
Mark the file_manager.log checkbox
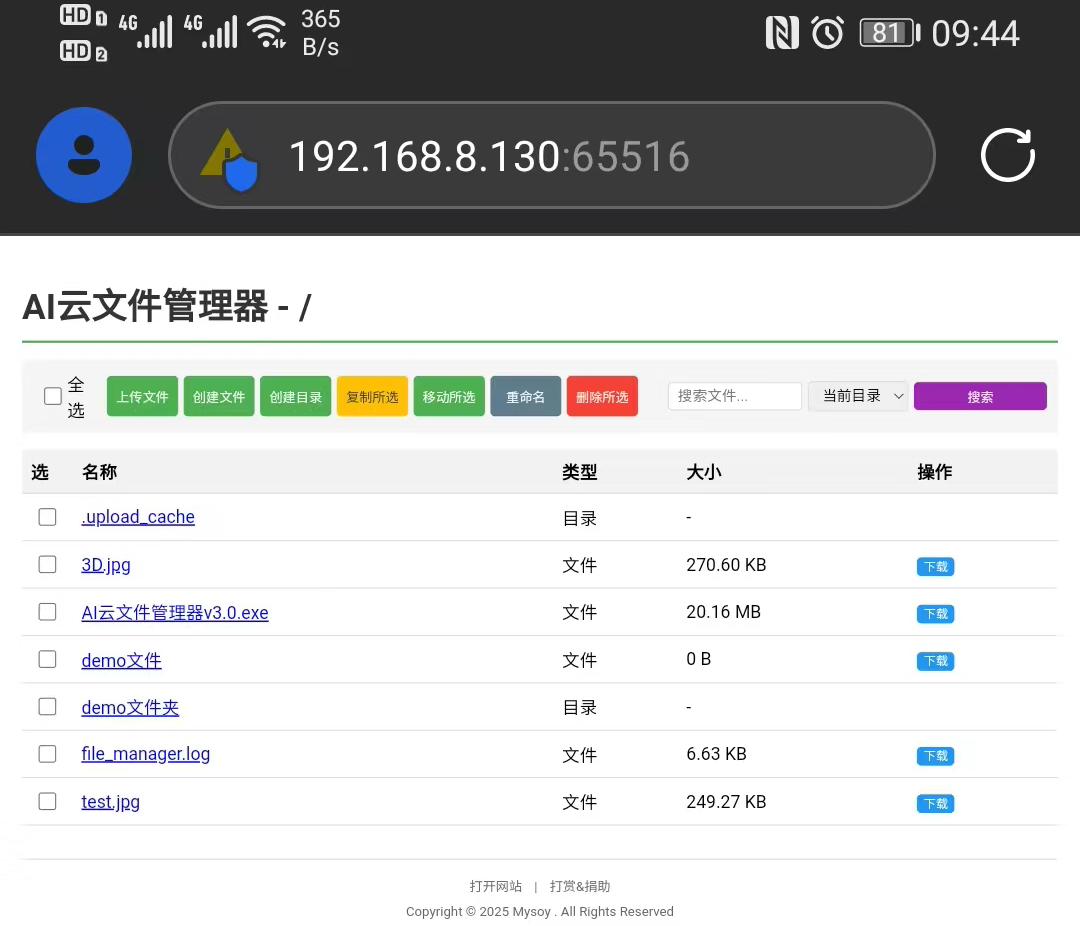[x=48, y=754]
